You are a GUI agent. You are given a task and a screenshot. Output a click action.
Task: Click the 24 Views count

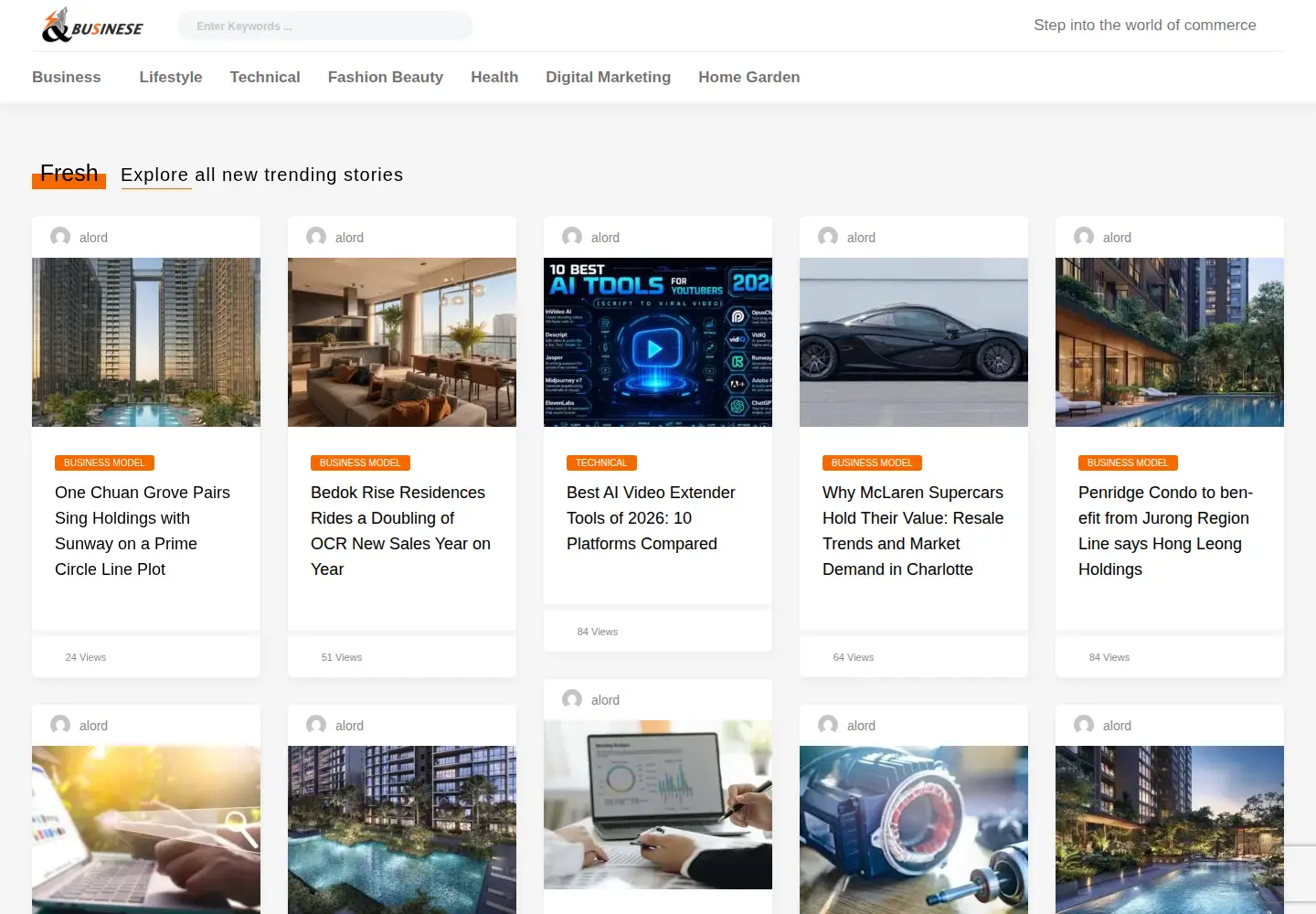click(x=86, y=657)
